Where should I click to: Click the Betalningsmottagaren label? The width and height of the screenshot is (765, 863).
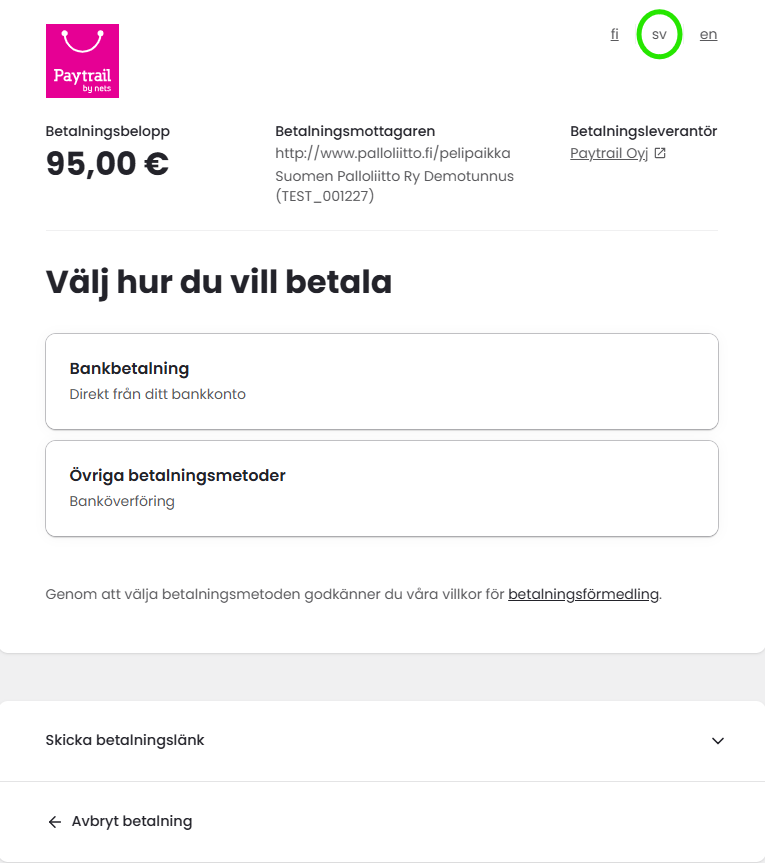(355, 131)
